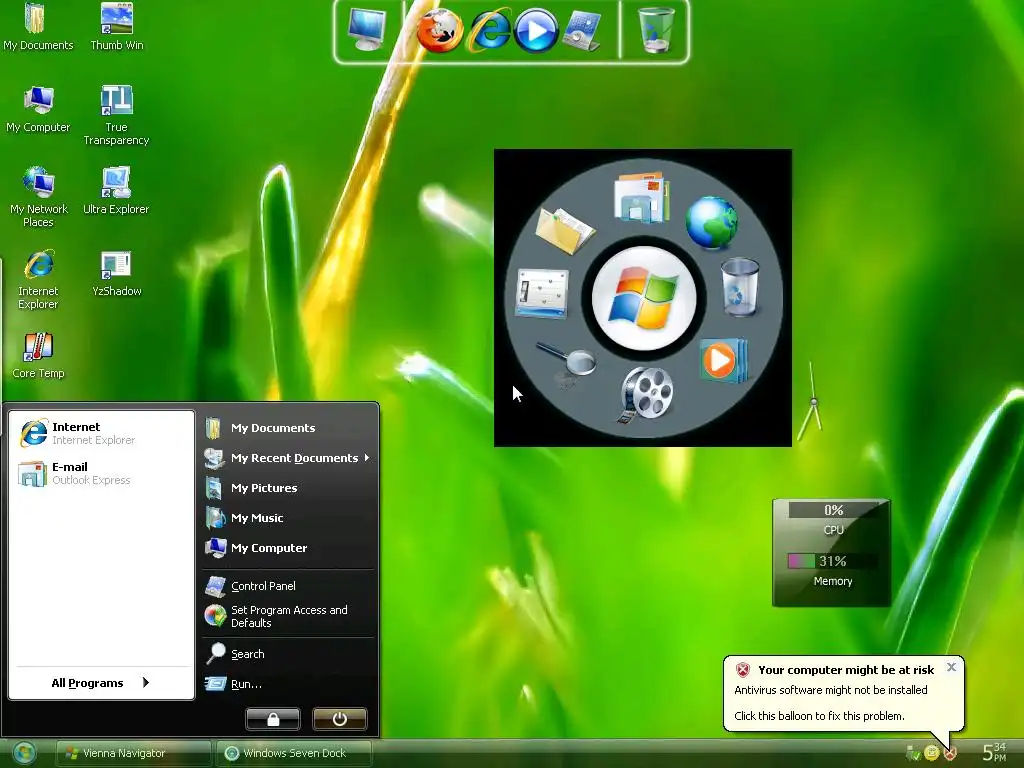Click the yellow tray icon beside security shield
1024x768 pixels.
point(932,754)
